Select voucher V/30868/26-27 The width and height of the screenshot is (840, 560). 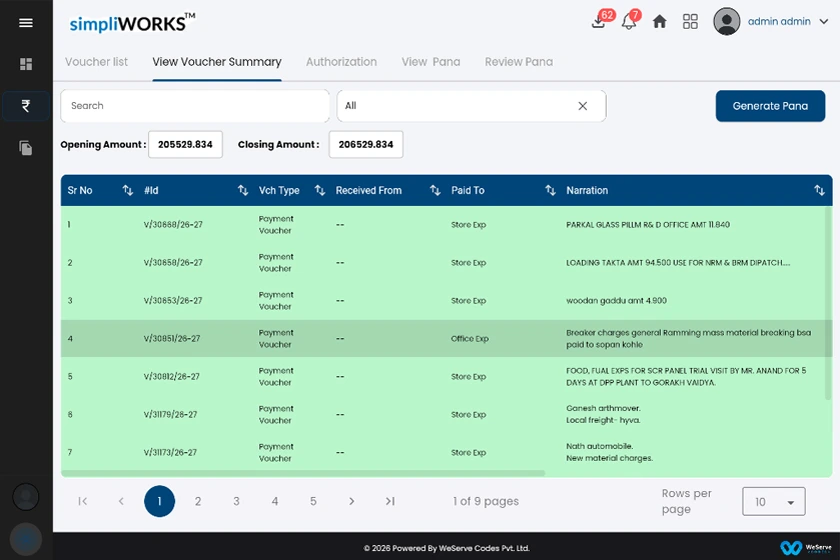pyautogui.click(x=173, y=225)
